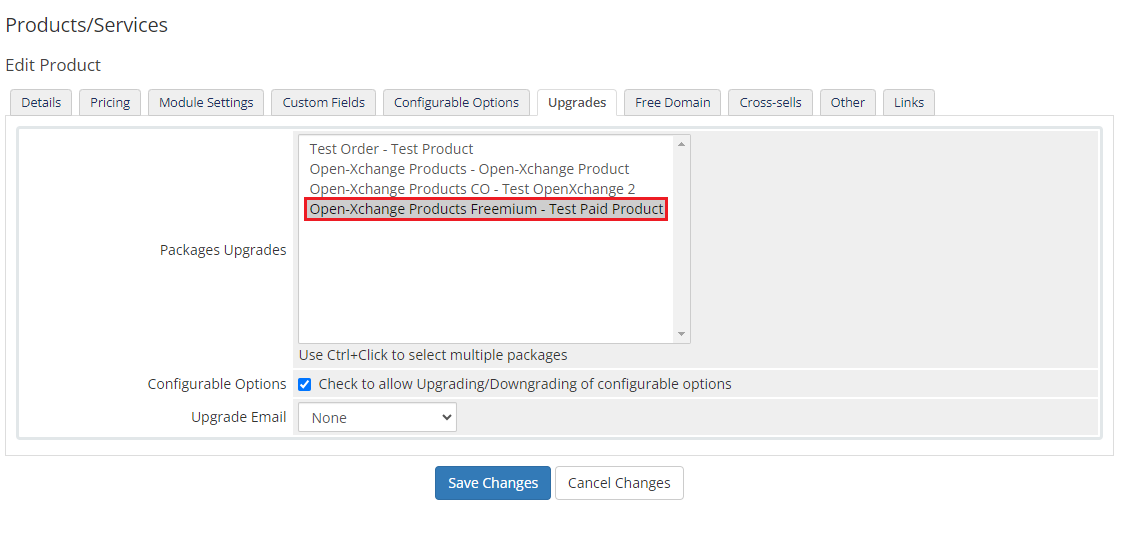1121x560 pixels.
Task: Click the Save Changes button
Action: [x=493, y=483]
